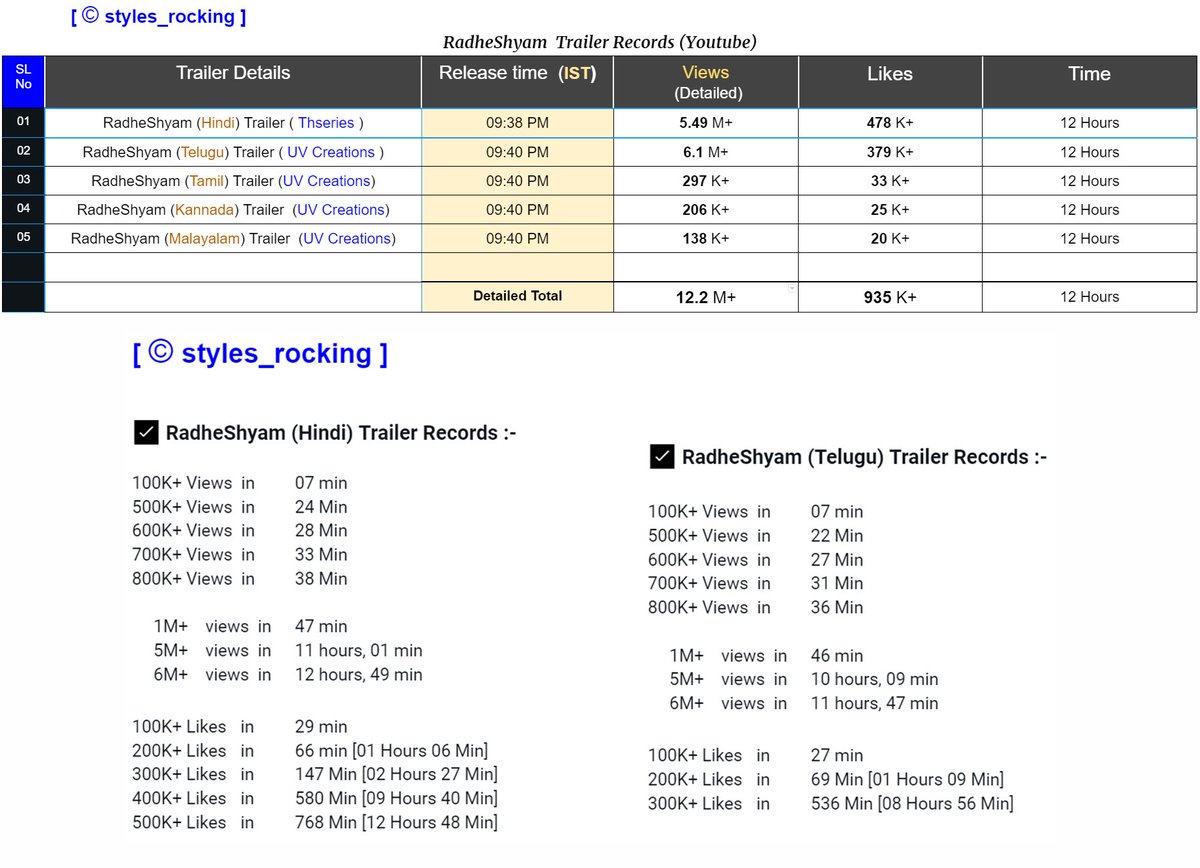Select Telugu 300K+ Likes 536 Min value

[912, 804]
